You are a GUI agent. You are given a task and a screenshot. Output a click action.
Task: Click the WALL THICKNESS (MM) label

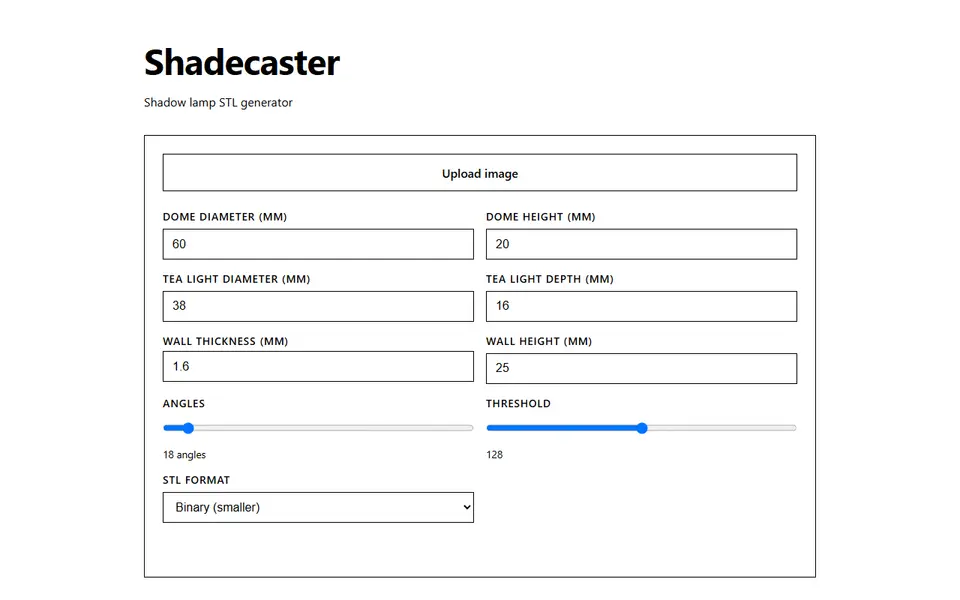pyautogui.click(x=225, y=342)
